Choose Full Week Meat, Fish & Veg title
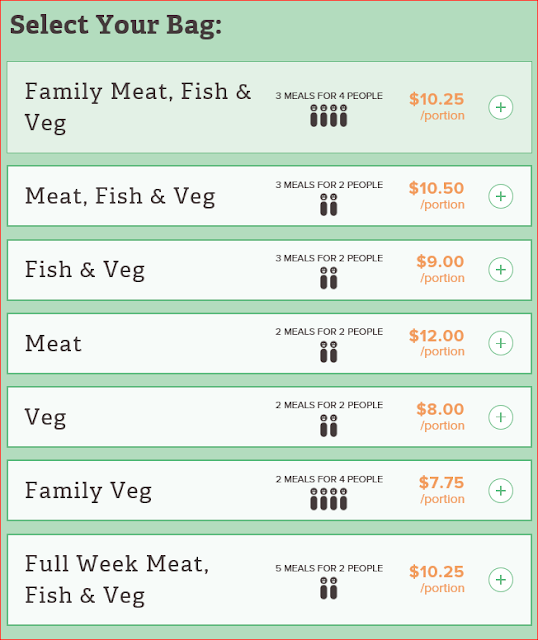 click(x=117, y=580)
